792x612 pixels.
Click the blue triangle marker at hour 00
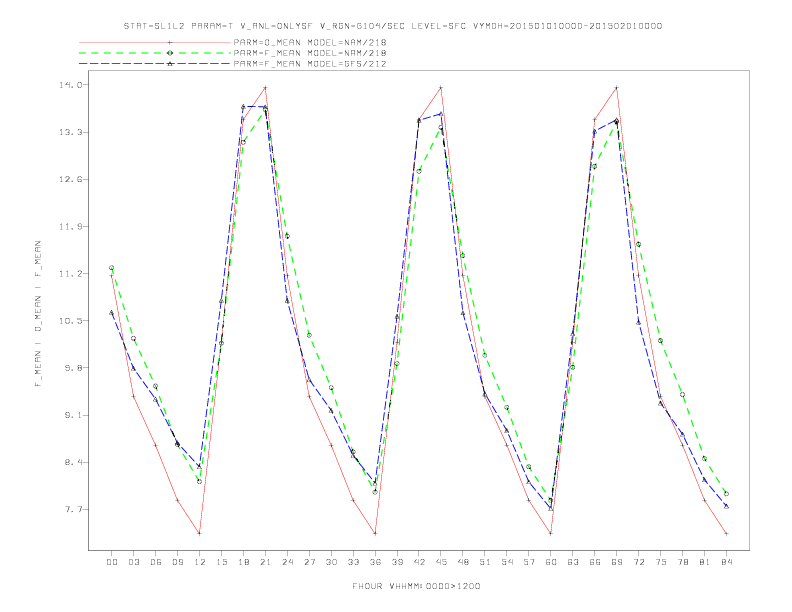tap(112, 313)
